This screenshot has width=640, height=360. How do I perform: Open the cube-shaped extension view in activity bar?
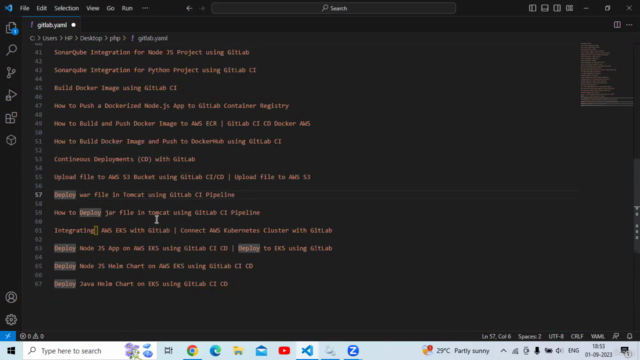(x=11, y=140)
